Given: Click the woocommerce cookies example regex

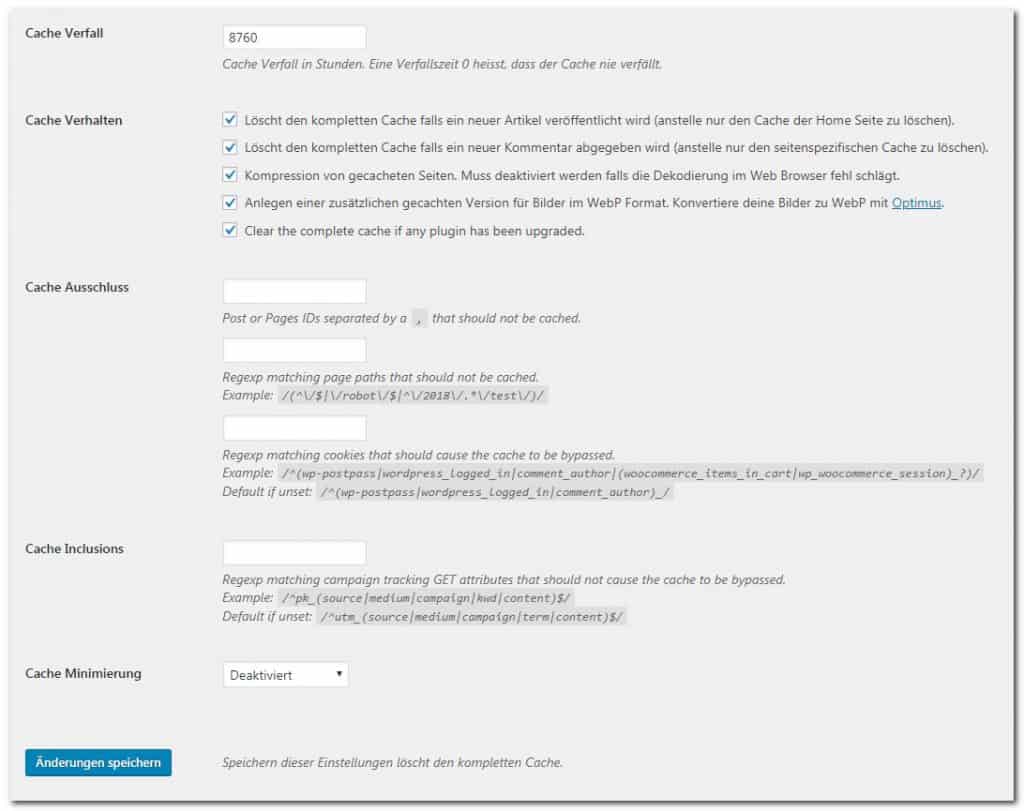Looking at the screenshot, I should pos(630,473).
